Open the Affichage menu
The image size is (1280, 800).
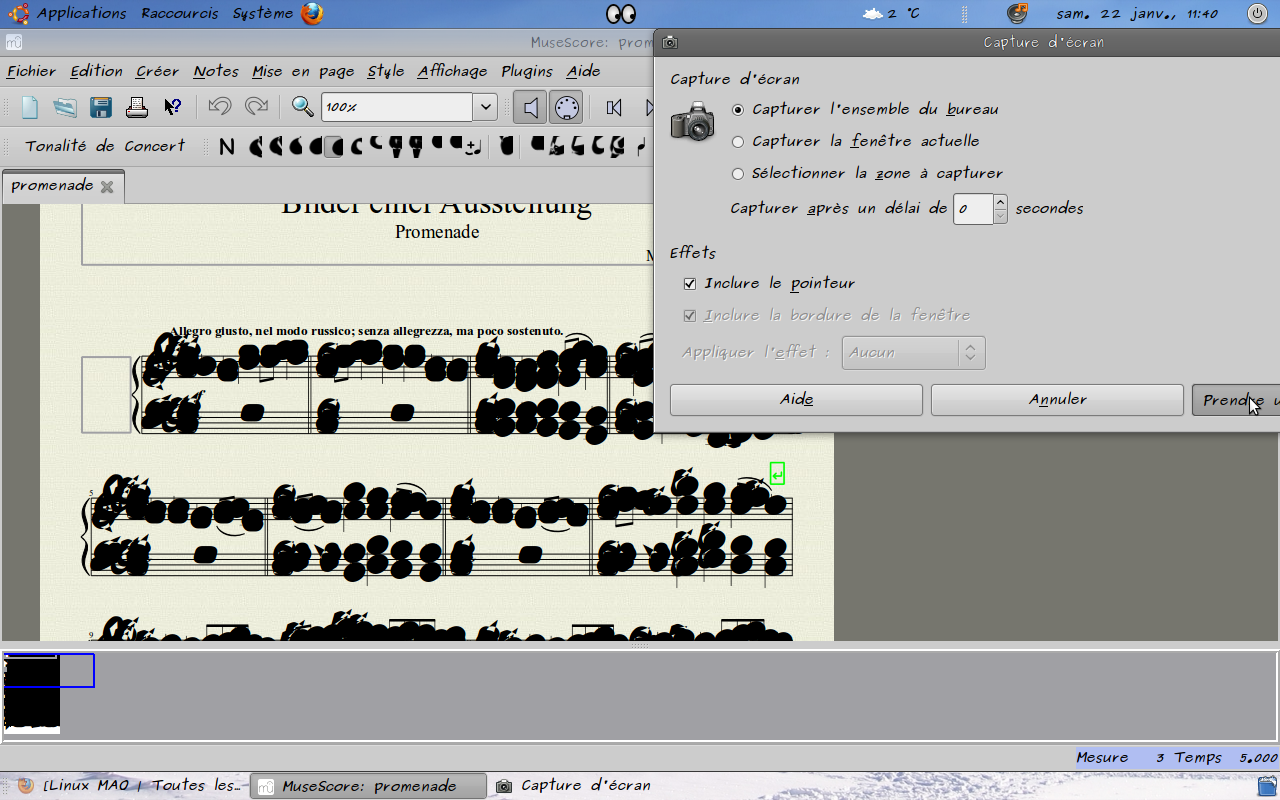pos(452,71)
